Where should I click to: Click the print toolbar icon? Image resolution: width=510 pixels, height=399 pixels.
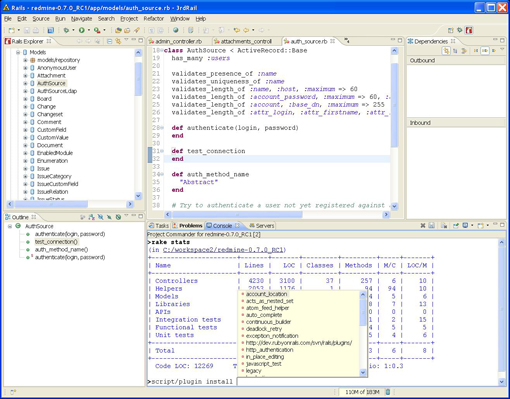pos(36,30)
